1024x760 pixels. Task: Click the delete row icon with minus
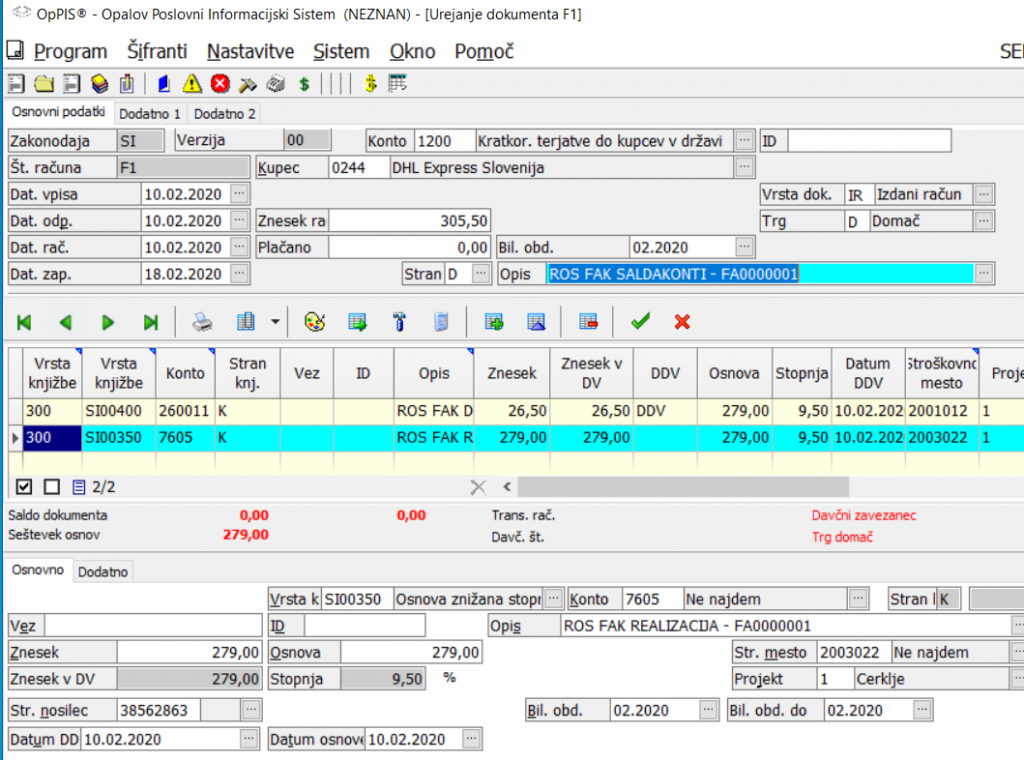(x=588, y=322)
